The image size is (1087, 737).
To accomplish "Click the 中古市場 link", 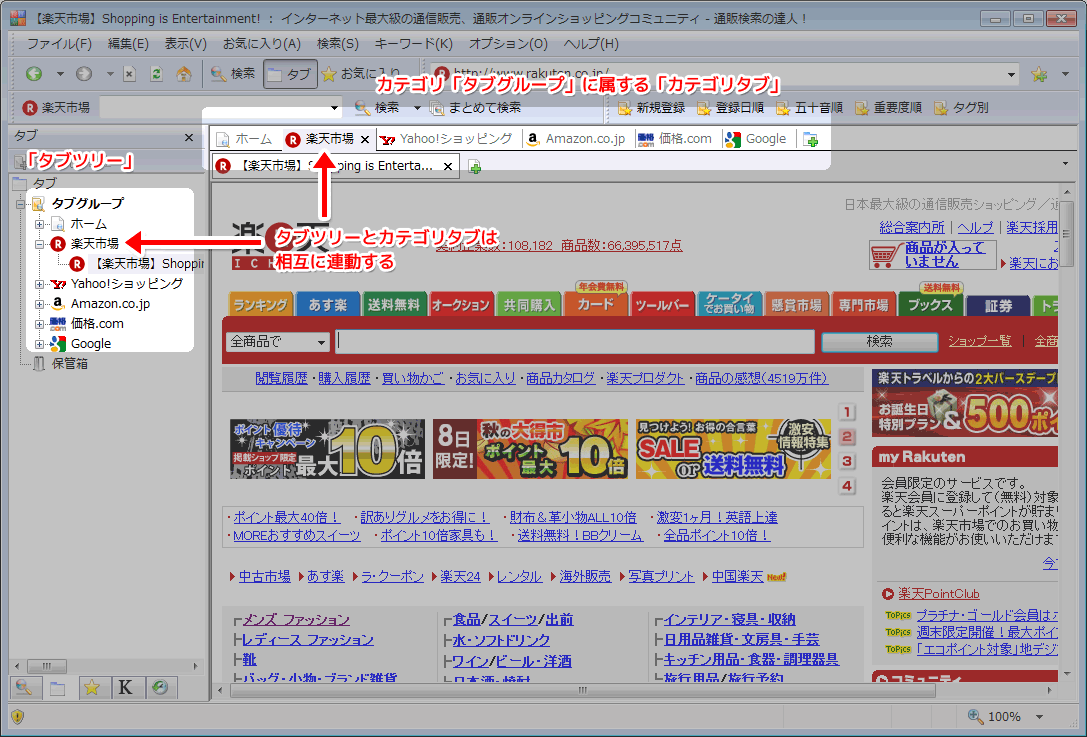I will [x=264, y=577].
